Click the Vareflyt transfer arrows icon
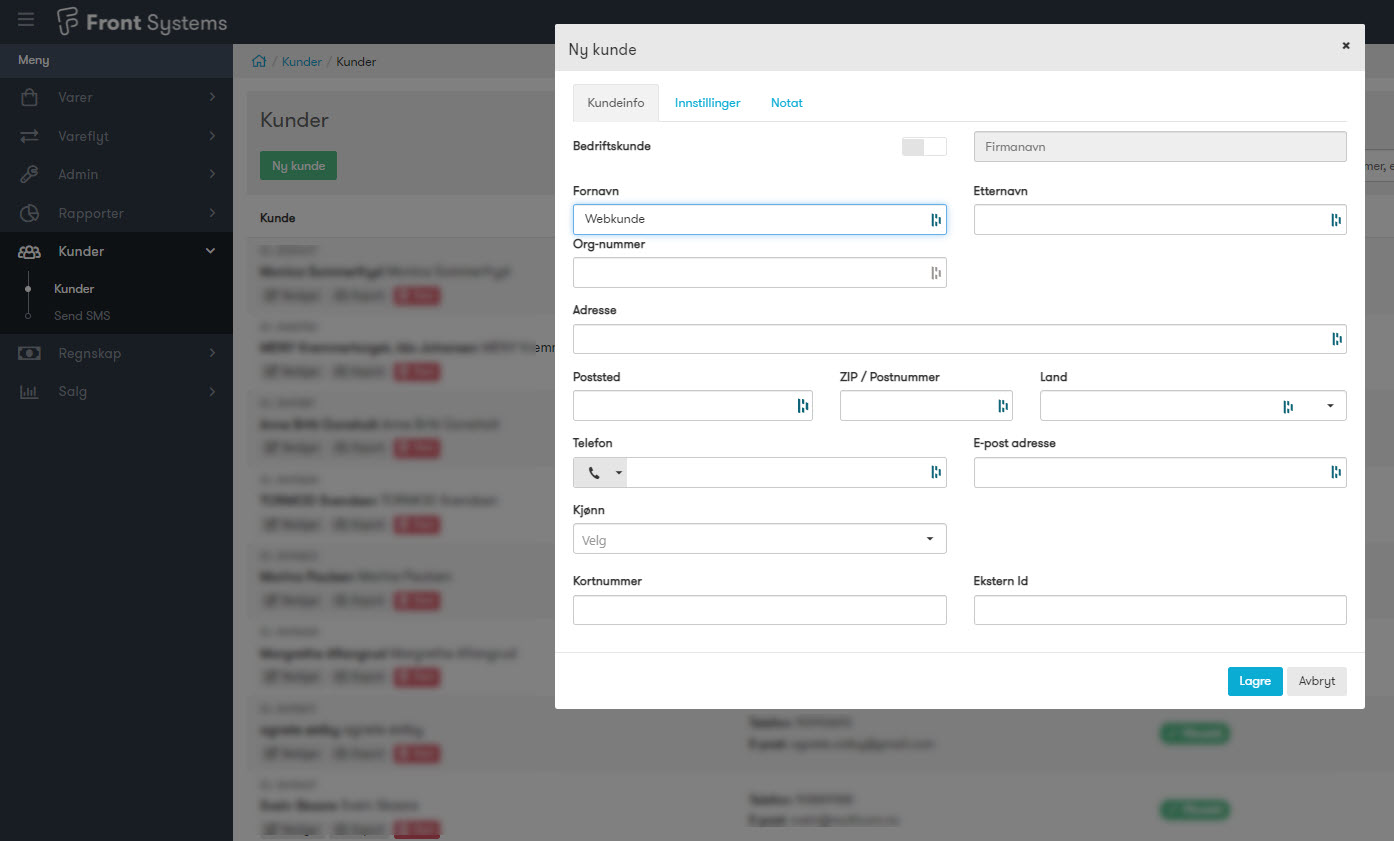The image size is (1394, 841). point(29,136)
